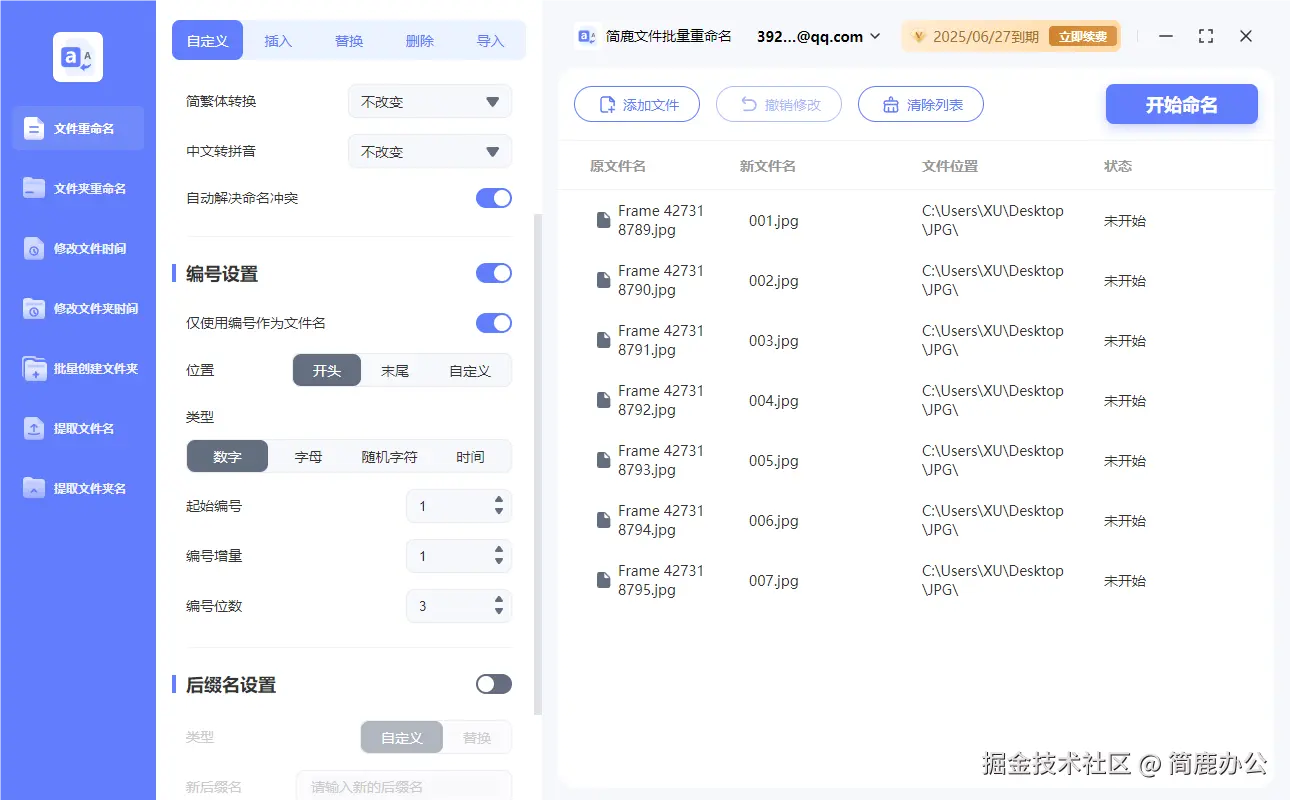This screenshot has height=800, width=1290.
Task: Click the 文件重命名 sidebar icon
Action: click(x=34, y=128)
